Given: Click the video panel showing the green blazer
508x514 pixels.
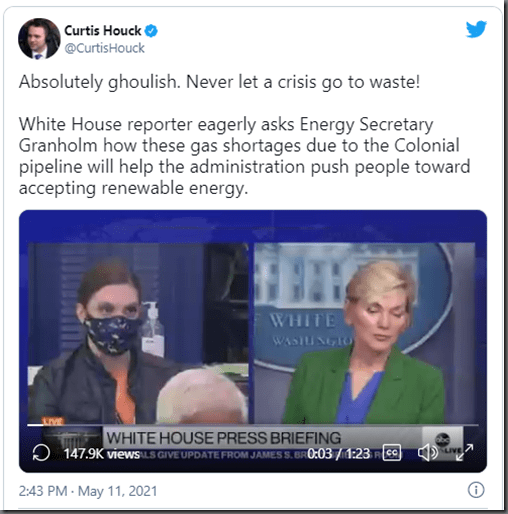Looking at the screenshot, I should pyautogui.click(x=364, y=333).
